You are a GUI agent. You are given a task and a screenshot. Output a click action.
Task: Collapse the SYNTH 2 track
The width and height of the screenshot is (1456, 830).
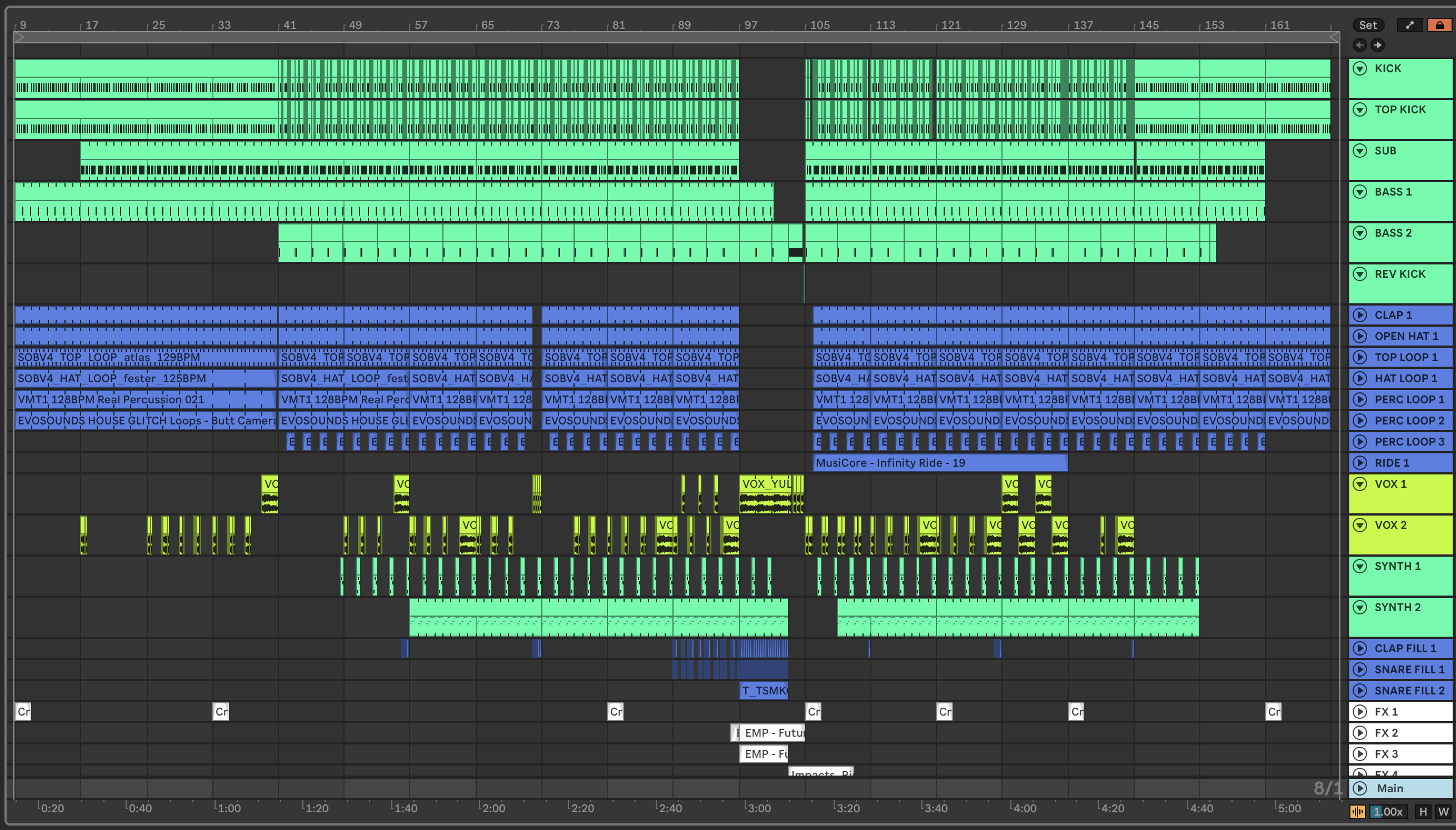click(x=1360, y=607)
